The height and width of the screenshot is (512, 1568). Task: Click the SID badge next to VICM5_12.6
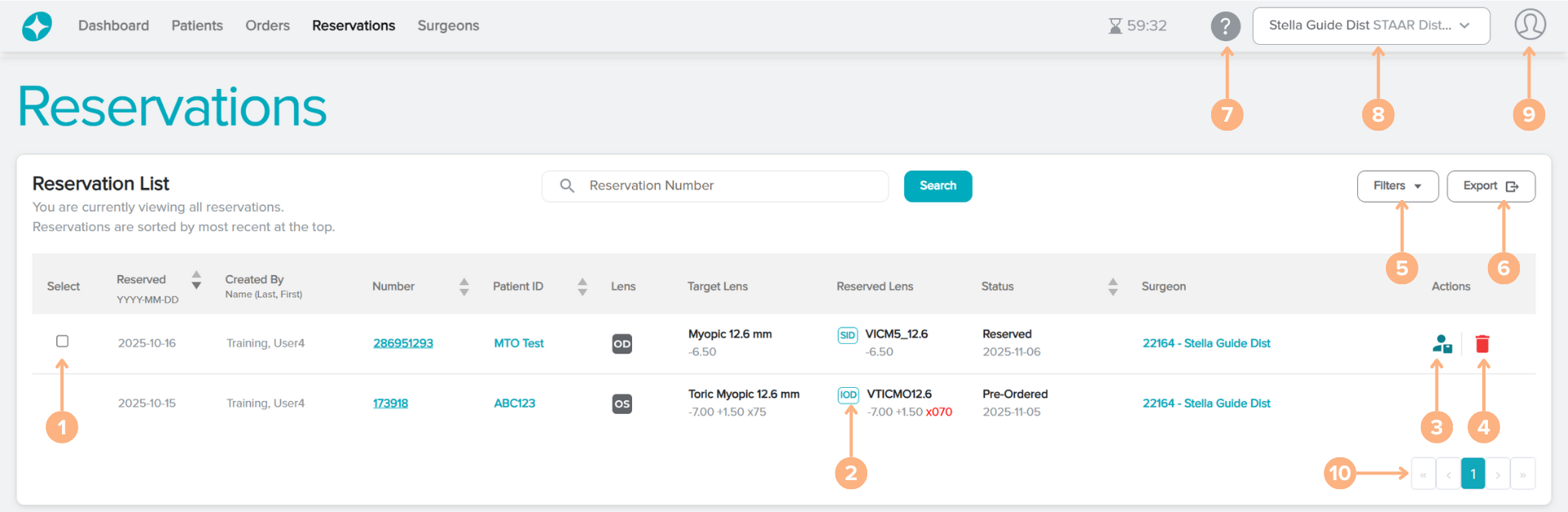[x=847, y=335]
